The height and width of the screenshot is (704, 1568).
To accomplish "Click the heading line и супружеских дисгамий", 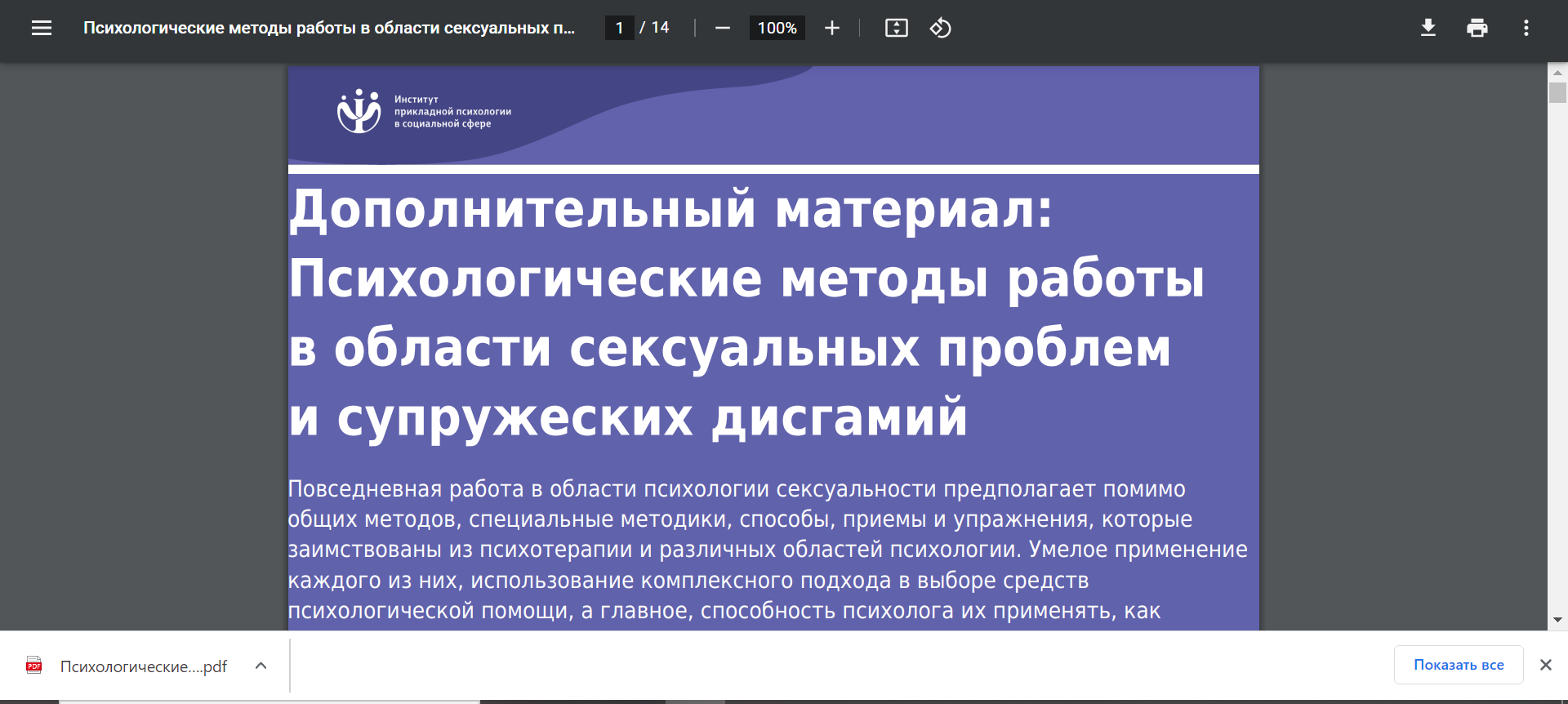I will click(628, 418).
